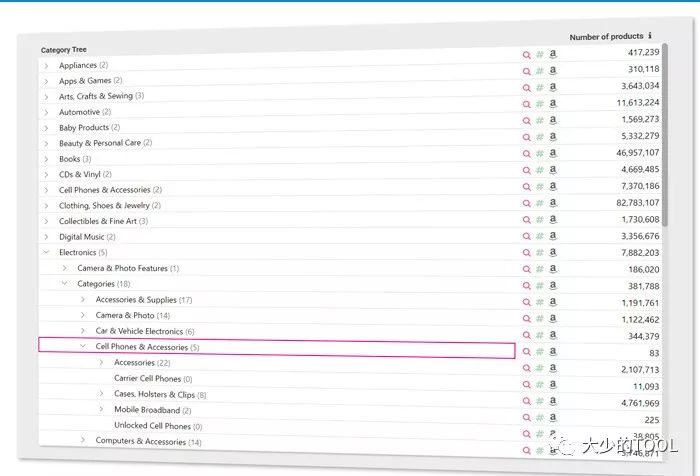Open Amazon icon beside 4,761,969
This screenshot has width=700, height=476.
(553, 401)
